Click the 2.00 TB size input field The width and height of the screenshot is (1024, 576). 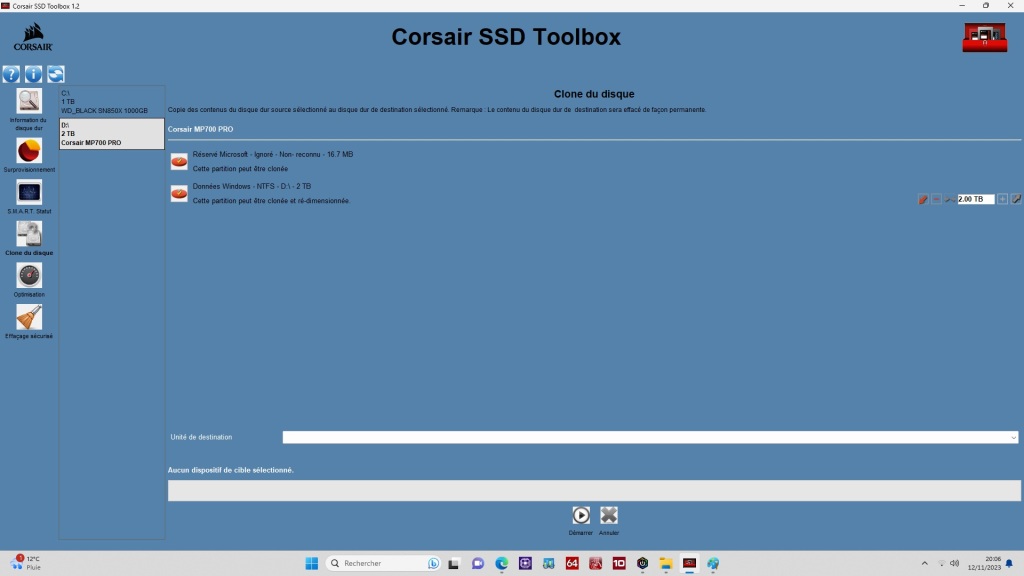tap(975, 199)
